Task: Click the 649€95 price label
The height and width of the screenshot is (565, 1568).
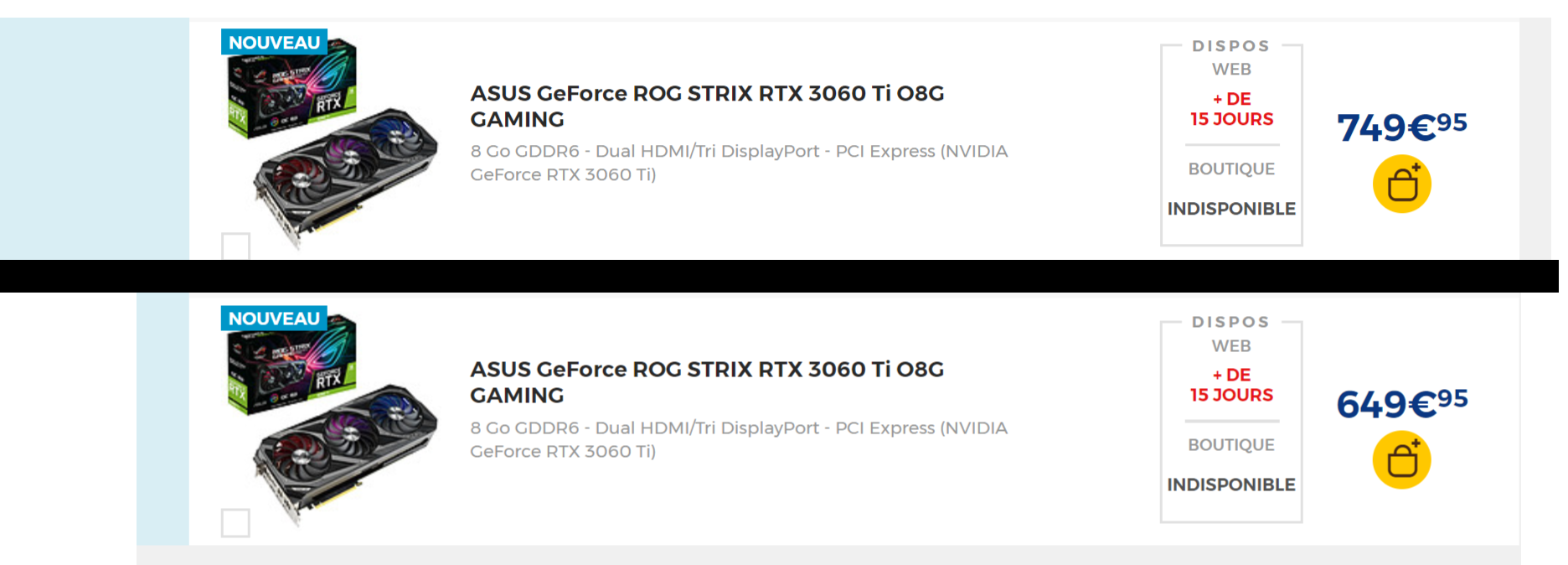Action: (1401, 403)
